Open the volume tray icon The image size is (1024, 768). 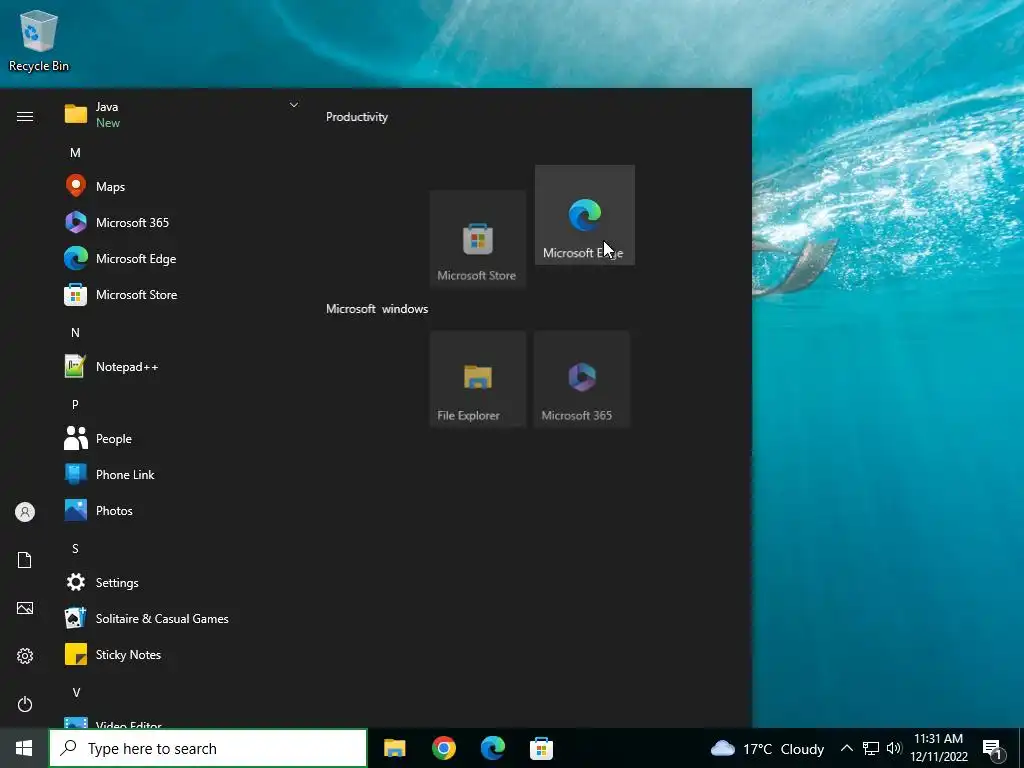pos(894,748)
